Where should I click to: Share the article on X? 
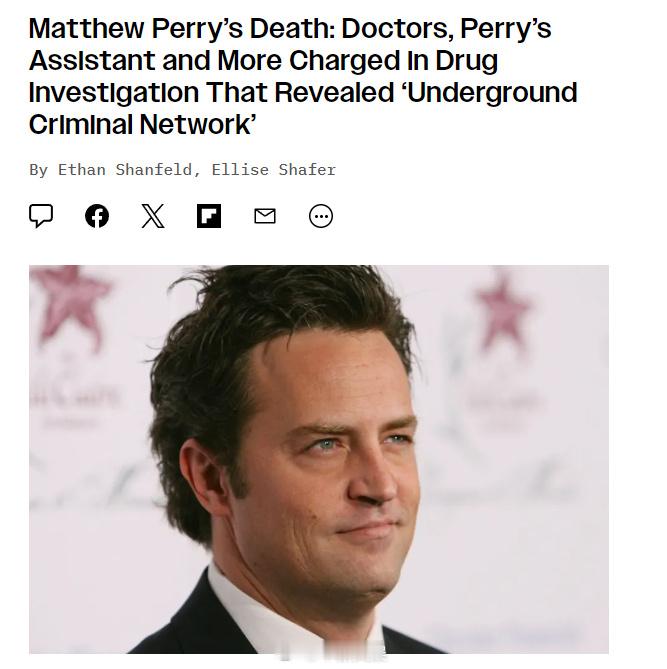[153, 216]
